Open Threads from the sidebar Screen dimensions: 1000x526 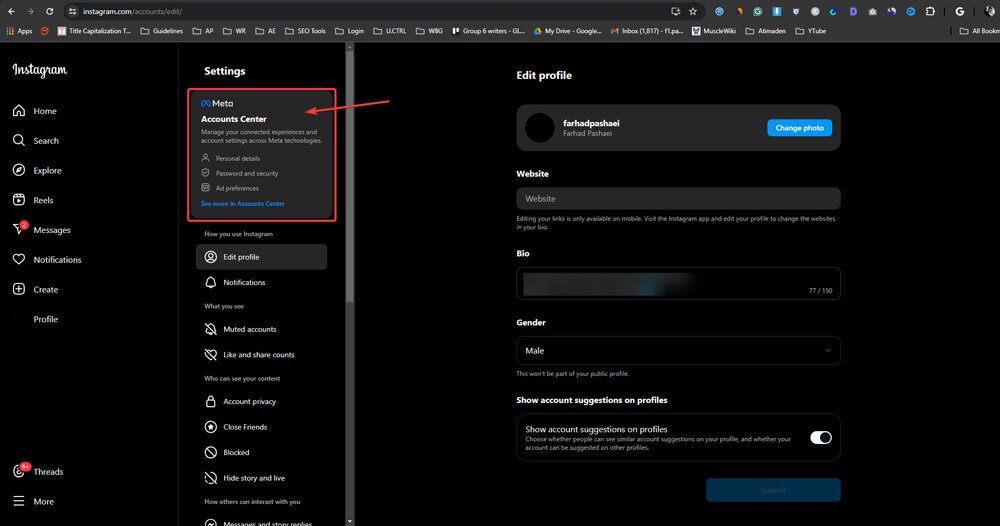click(x=38, y=471)
